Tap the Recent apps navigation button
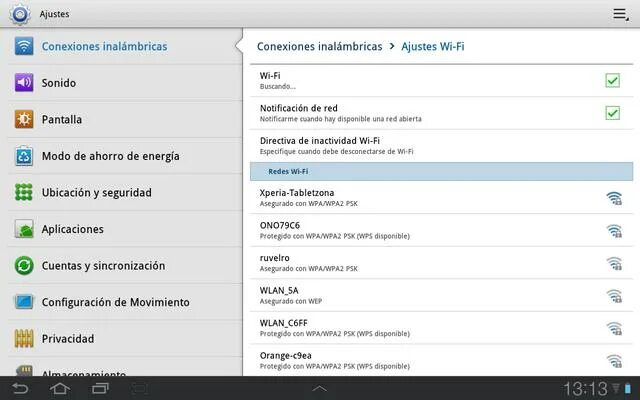The width and height of the screenshot is (640, 400). (x=100, y=388)
